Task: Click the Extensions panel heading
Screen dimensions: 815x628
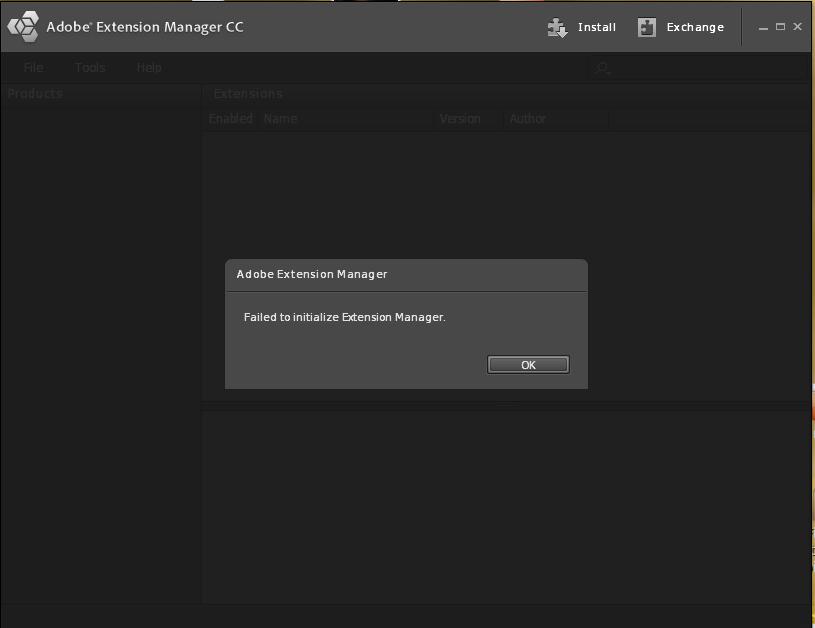Action: [248, 94]
